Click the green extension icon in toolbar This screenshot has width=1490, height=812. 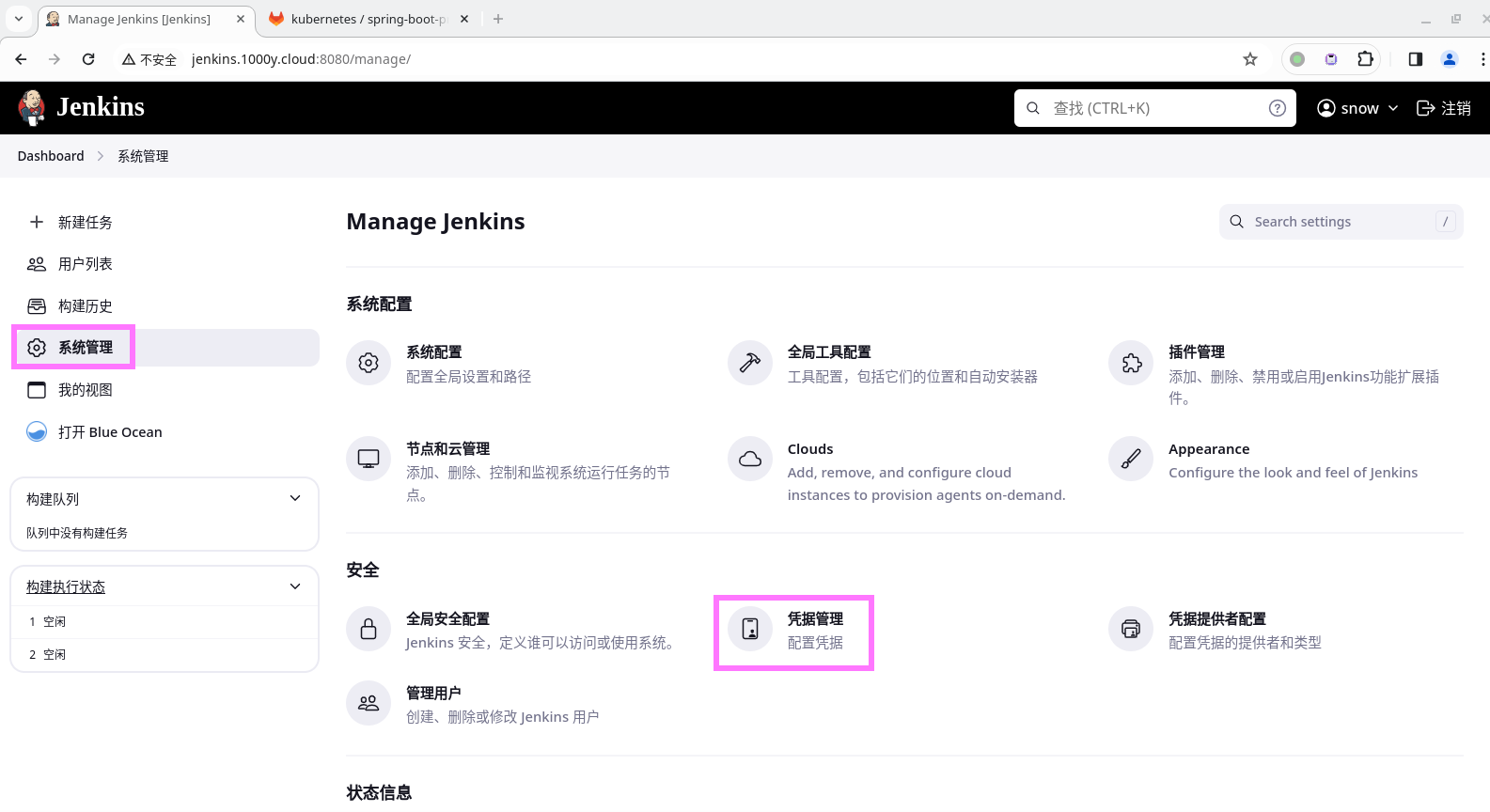tap(1297, 59)
